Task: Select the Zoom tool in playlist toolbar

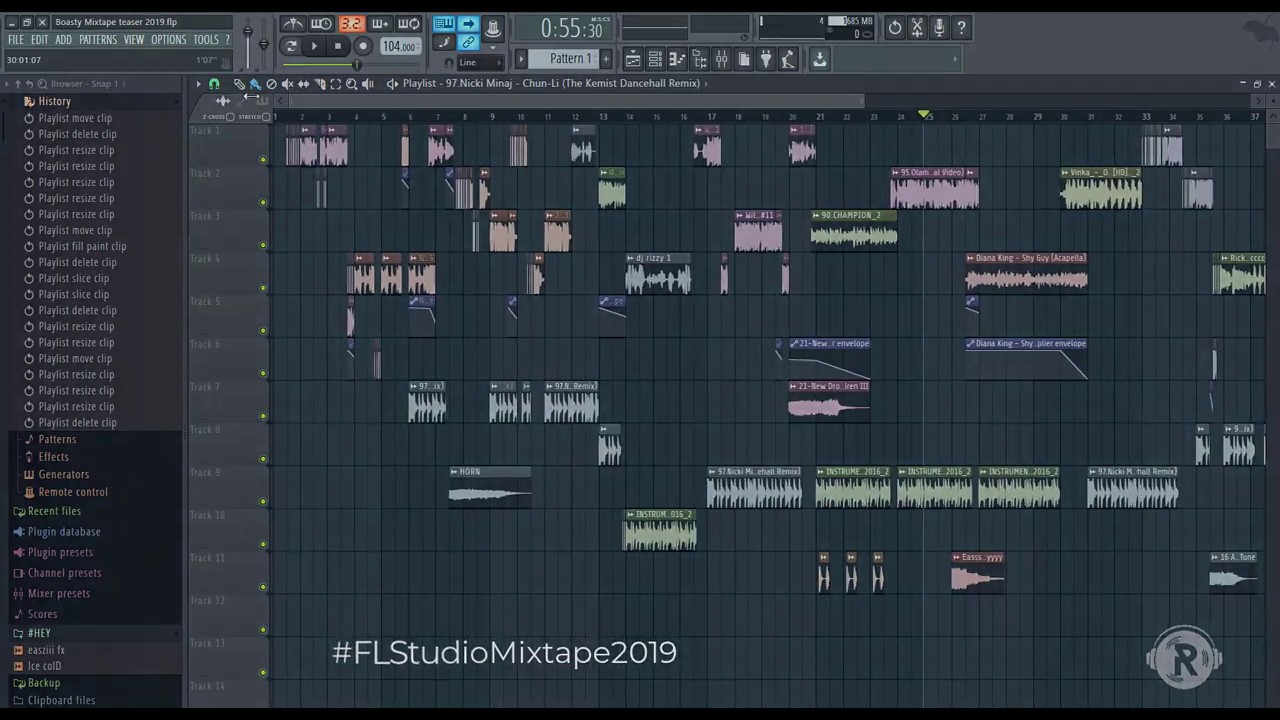Action: coord(351,84)
